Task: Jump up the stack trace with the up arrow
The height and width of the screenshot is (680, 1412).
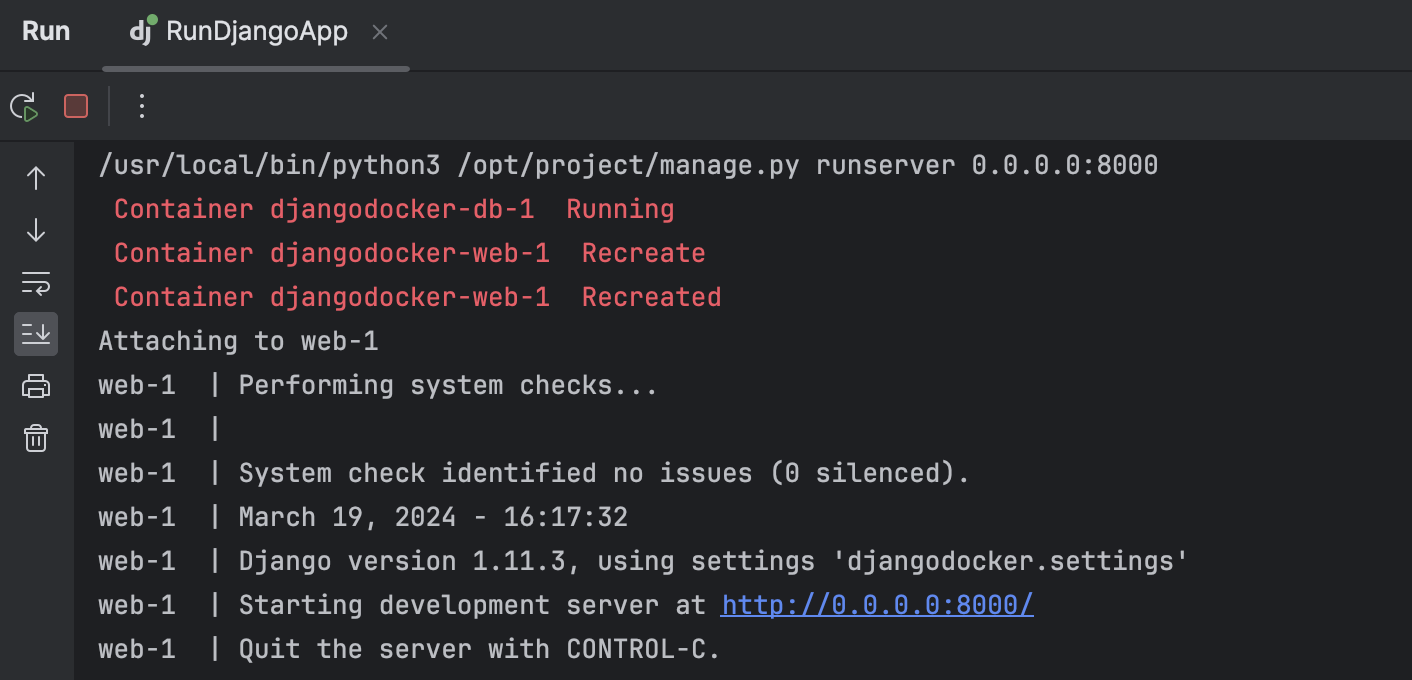Action: (x=36, y=178)
